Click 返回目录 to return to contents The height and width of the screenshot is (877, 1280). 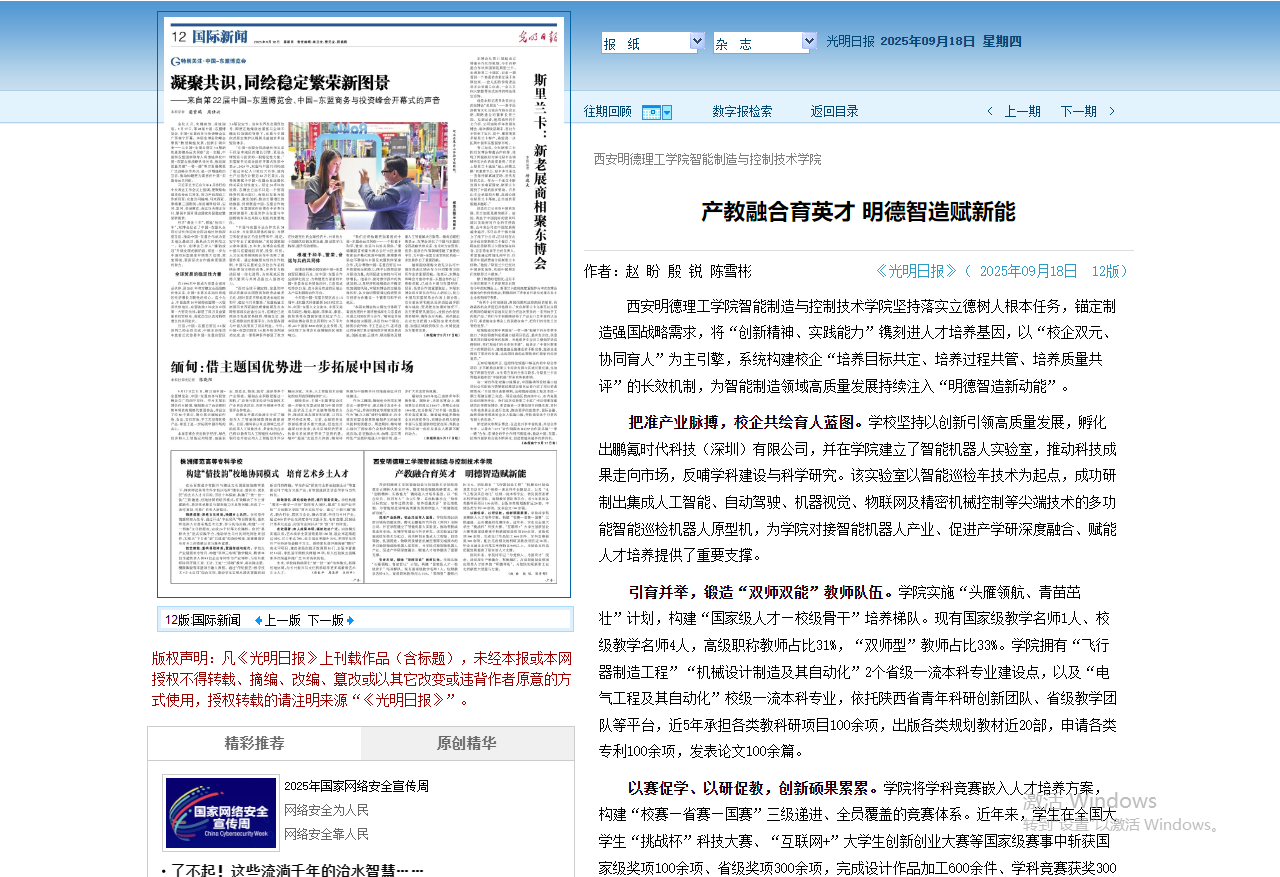834,112
